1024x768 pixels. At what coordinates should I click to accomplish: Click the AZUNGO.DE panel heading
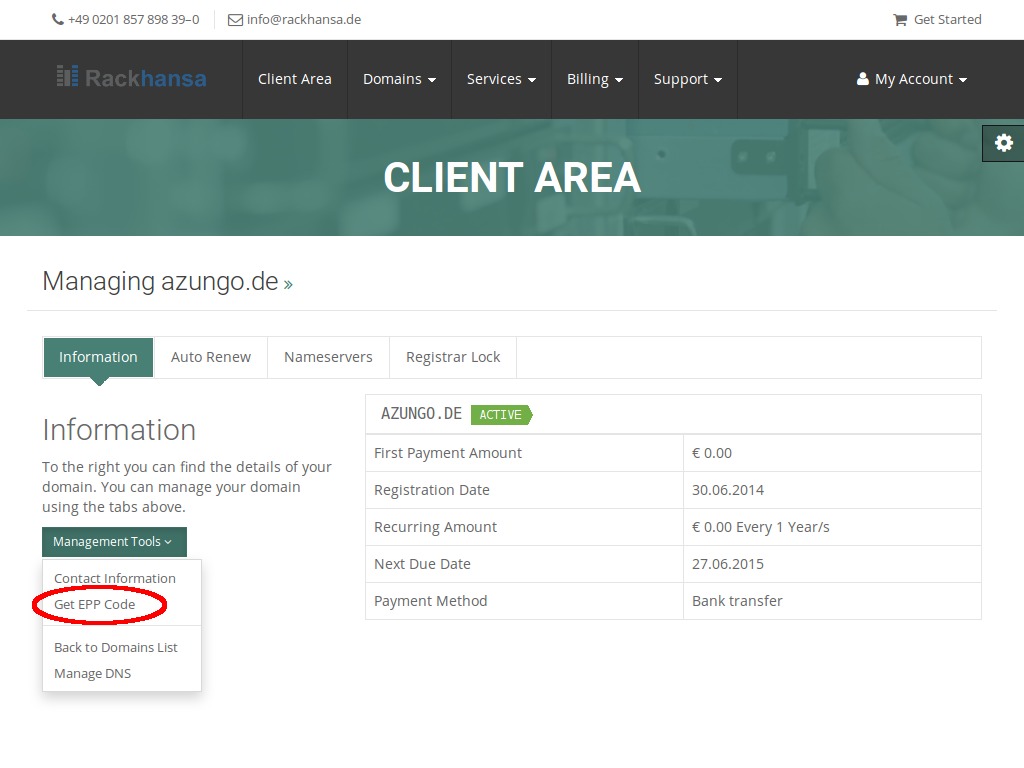coord(421,414)
